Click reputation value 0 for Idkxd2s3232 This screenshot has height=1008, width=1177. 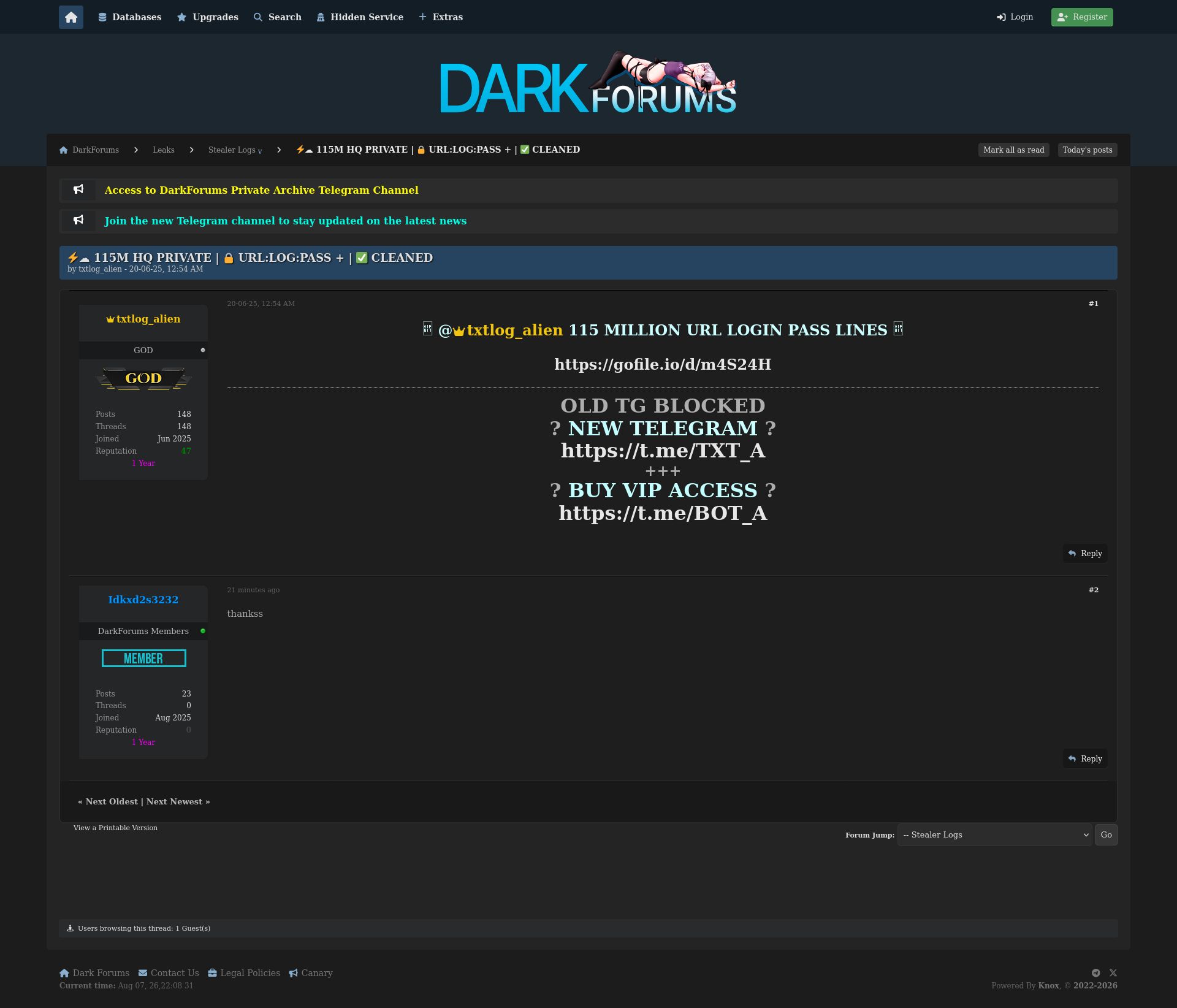189,730
